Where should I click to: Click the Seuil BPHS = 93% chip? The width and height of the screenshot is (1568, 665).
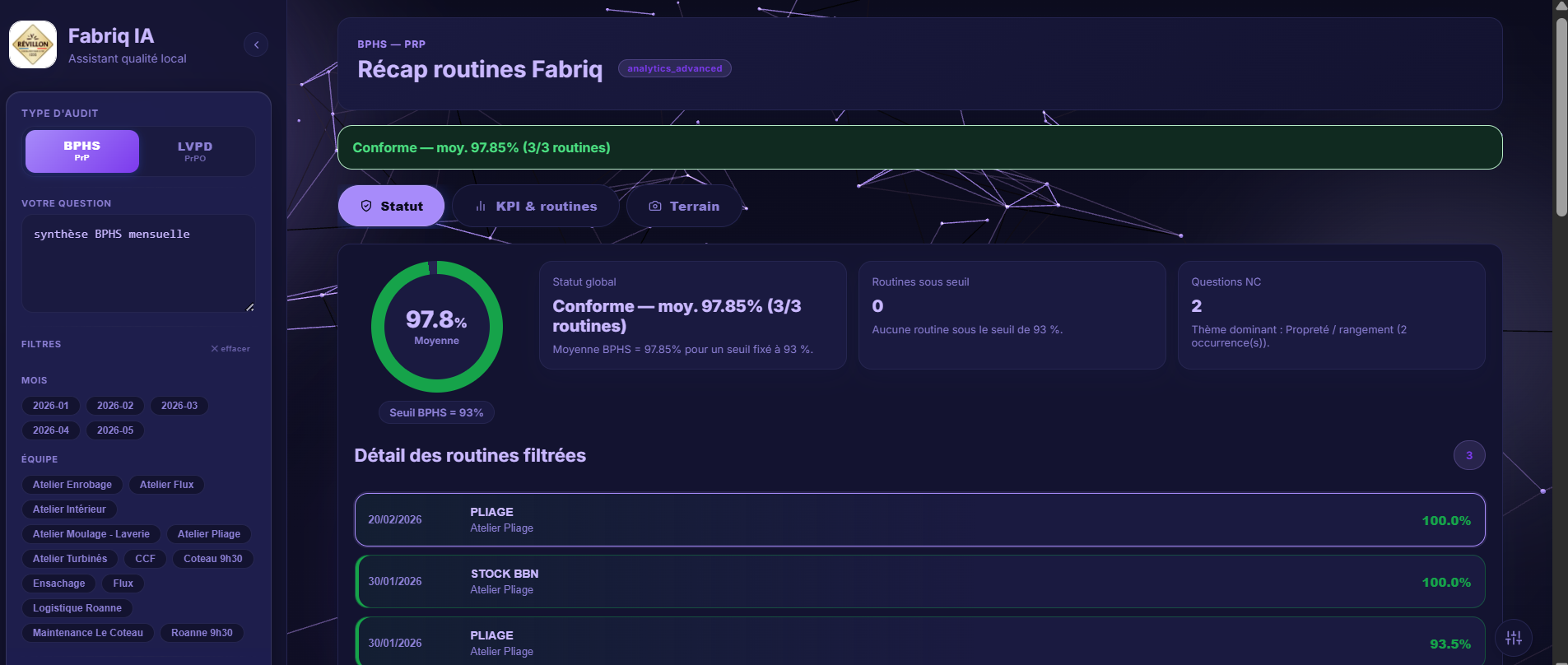tap(436, 412)
